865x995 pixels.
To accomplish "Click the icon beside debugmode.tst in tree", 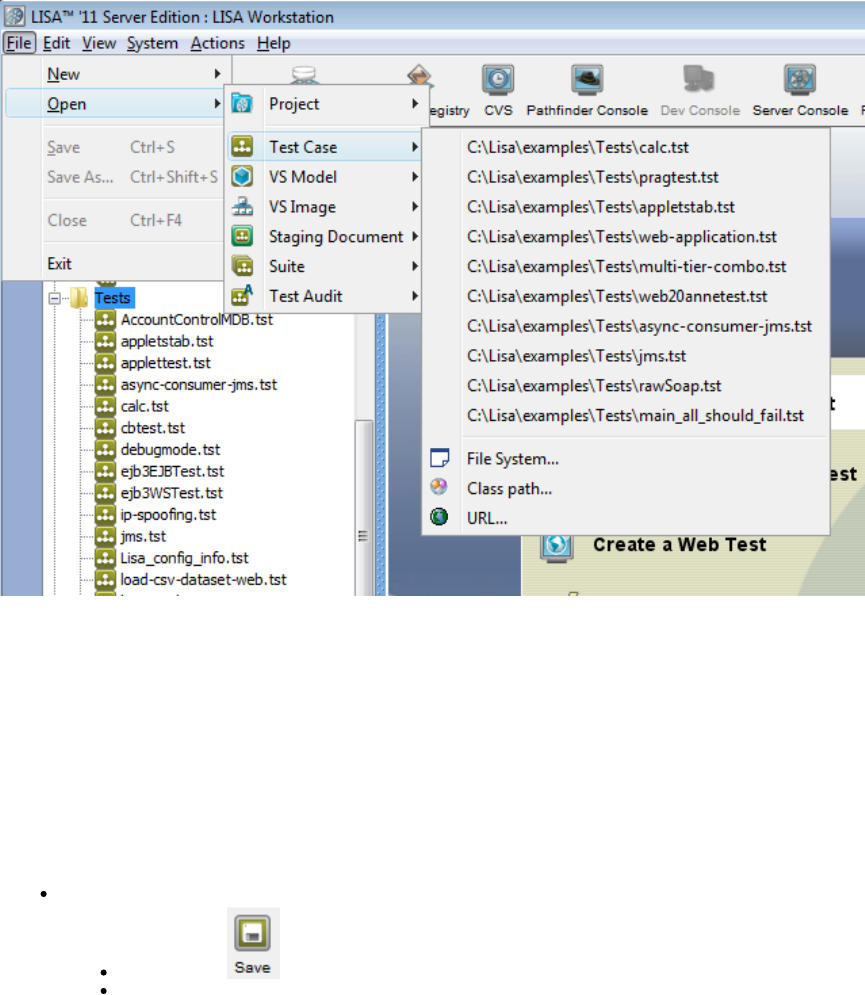I will click(105, 449).
